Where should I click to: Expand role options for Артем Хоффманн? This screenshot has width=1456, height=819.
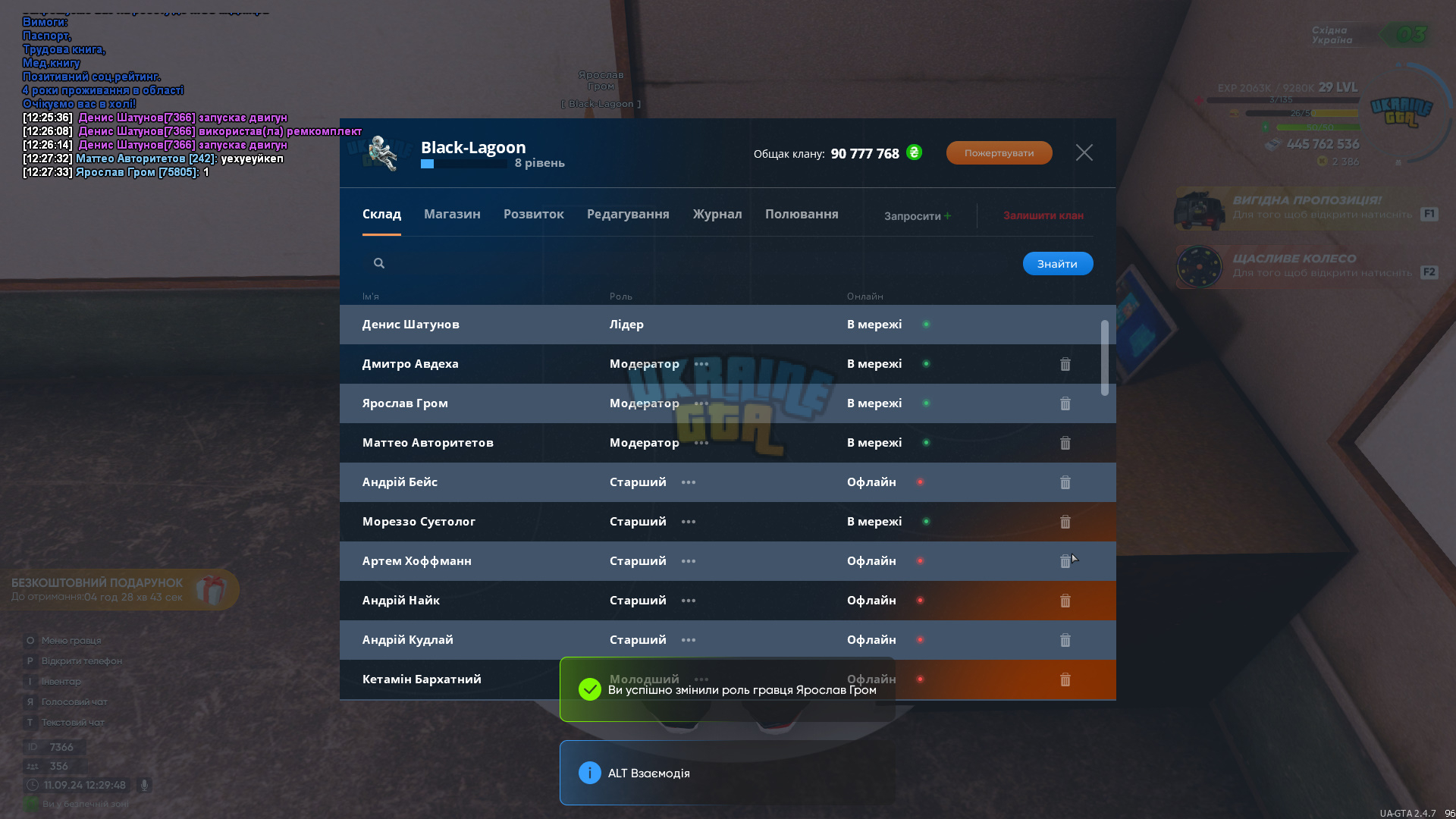click(x=689, y=561)
